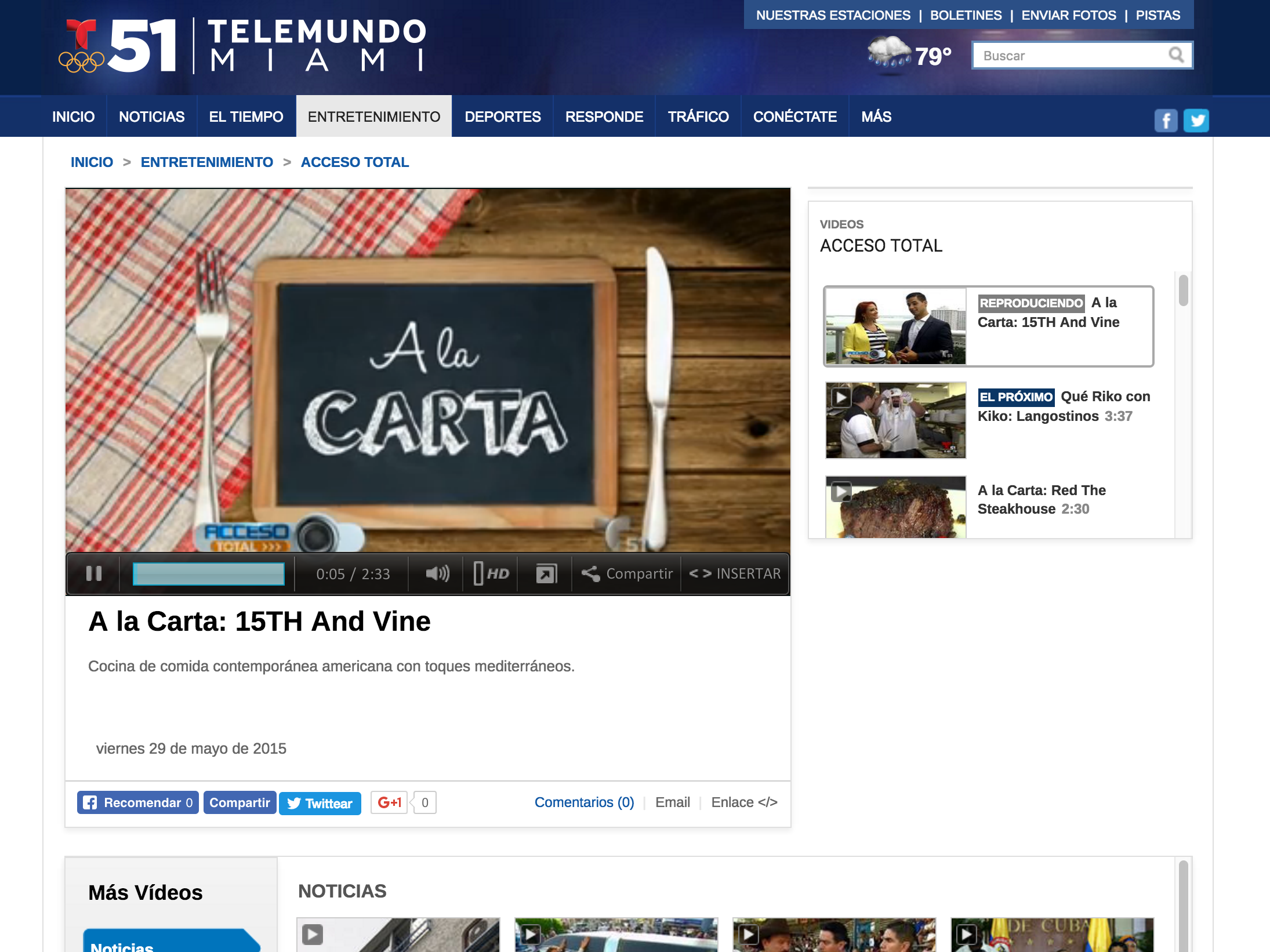Play third Noticias video thumbnail

pyautogui.click(x=834, y=935)
